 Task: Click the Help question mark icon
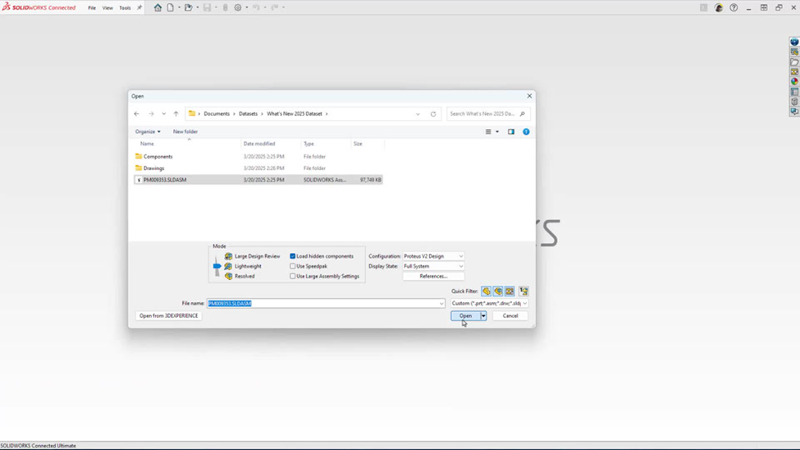click(x=734, y=8)
